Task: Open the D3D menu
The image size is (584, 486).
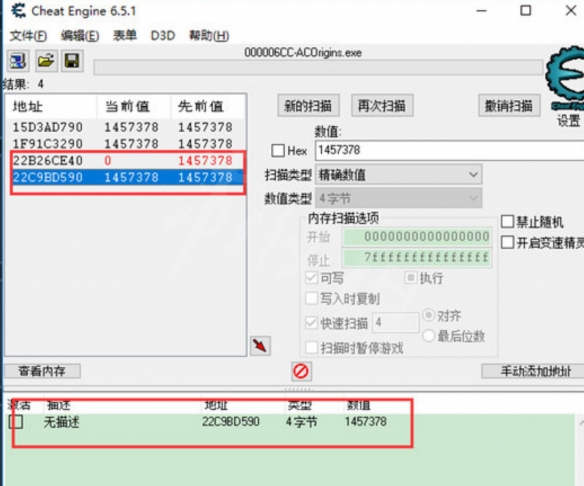Action: point(163,36)
